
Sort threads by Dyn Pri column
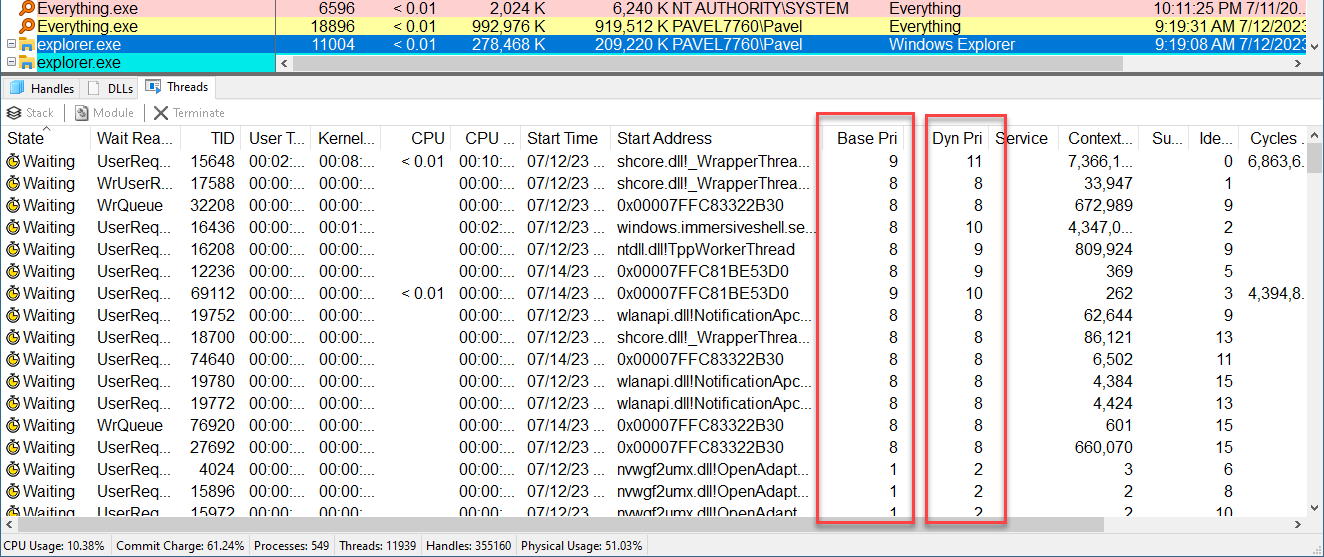[956, 139]
